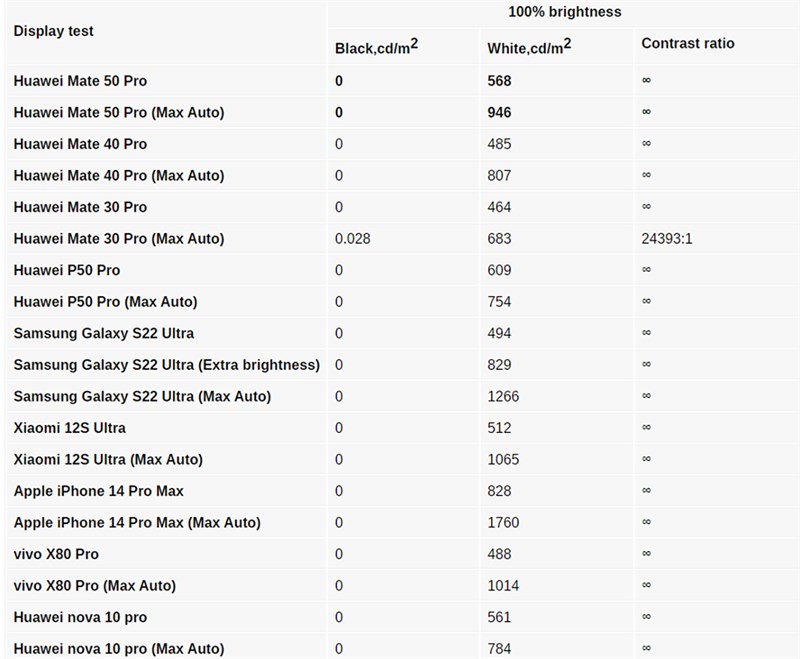This screenshot has width=800, height=659.
Task: Click the Display test column header
Action: coord(54,31)
